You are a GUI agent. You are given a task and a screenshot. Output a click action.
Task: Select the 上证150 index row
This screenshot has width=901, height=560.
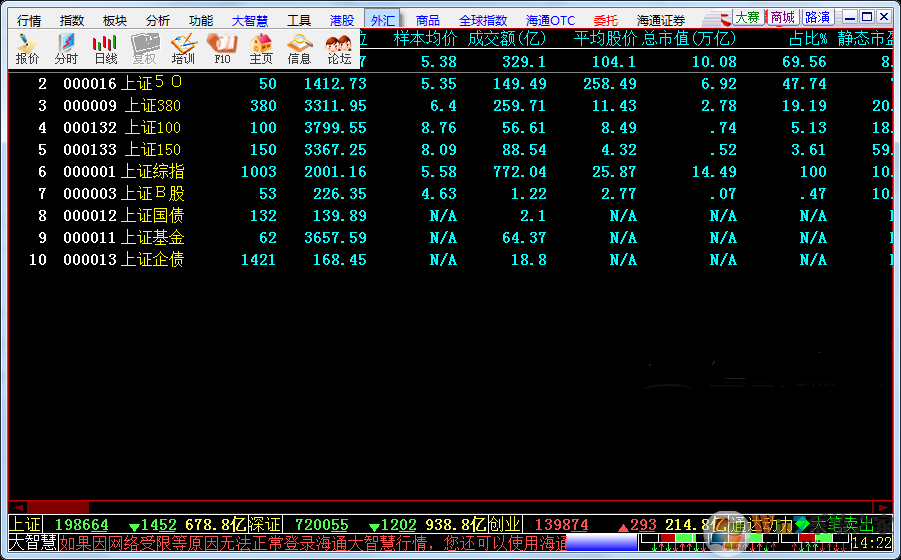pos(450,150)
